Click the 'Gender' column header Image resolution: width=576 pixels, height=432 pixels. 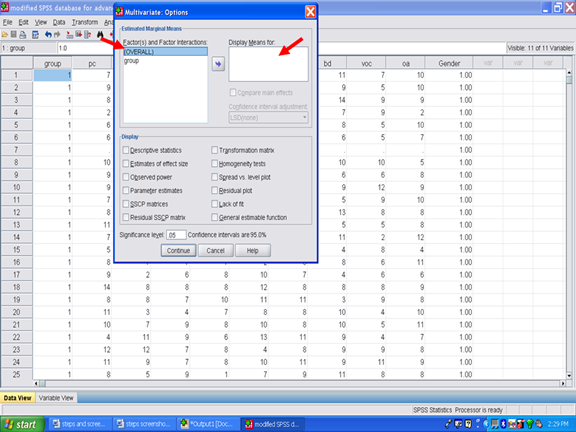tap(449, 64)
